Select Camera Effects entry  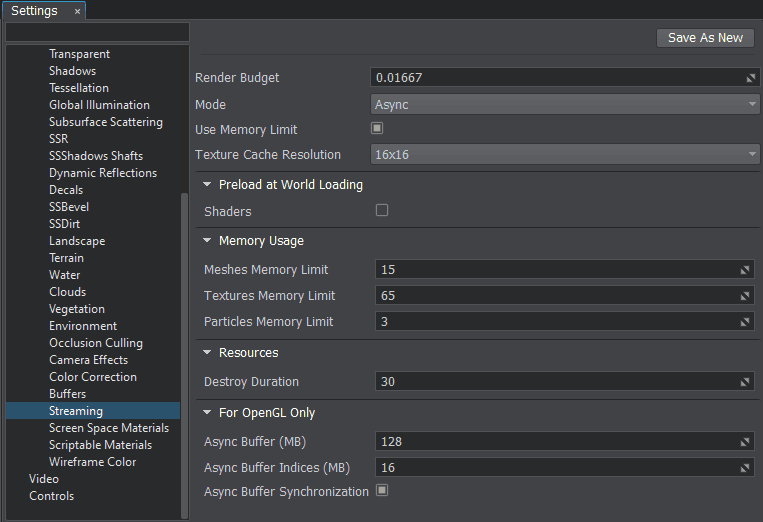coord(89,360)
